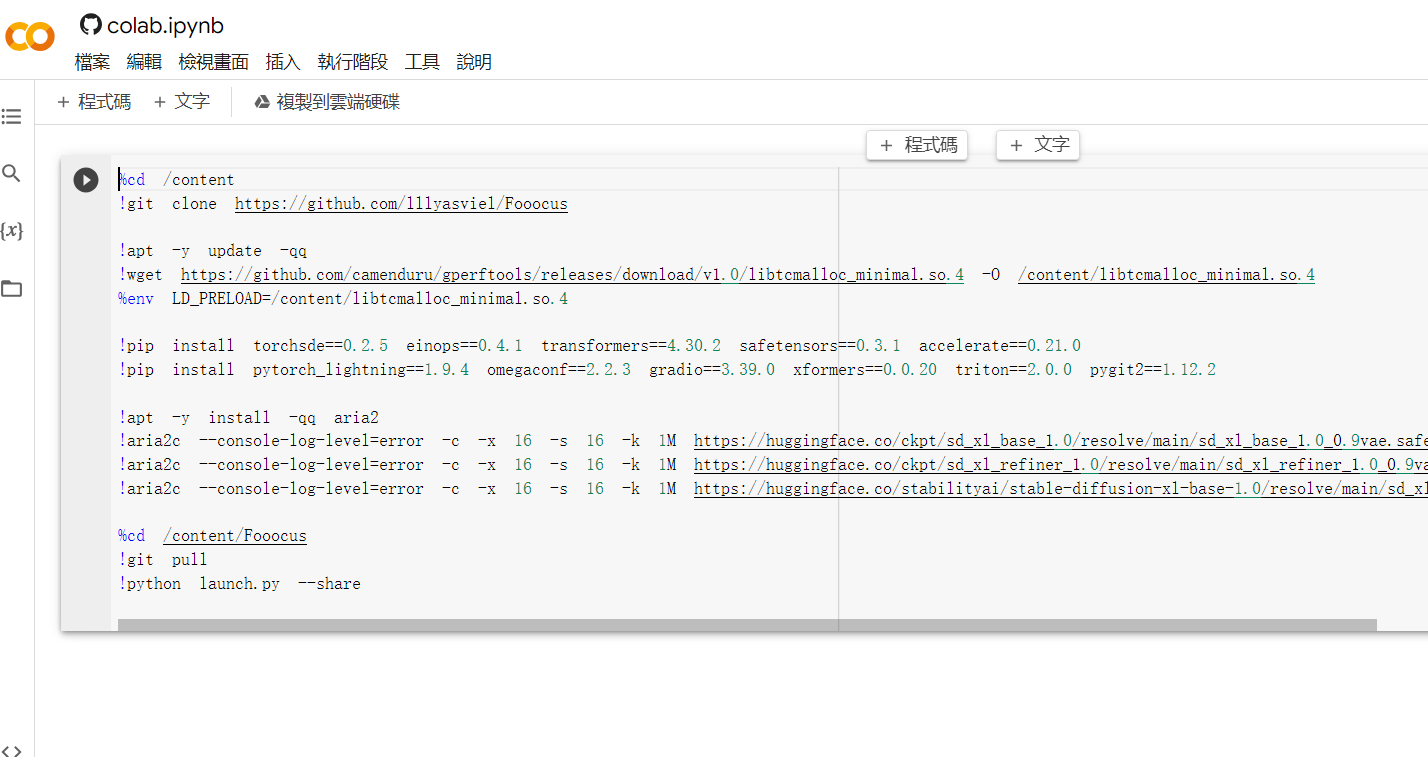1428x757 pixels.
Task: Open the code snippets icon at bottom left
Action: 11,751
